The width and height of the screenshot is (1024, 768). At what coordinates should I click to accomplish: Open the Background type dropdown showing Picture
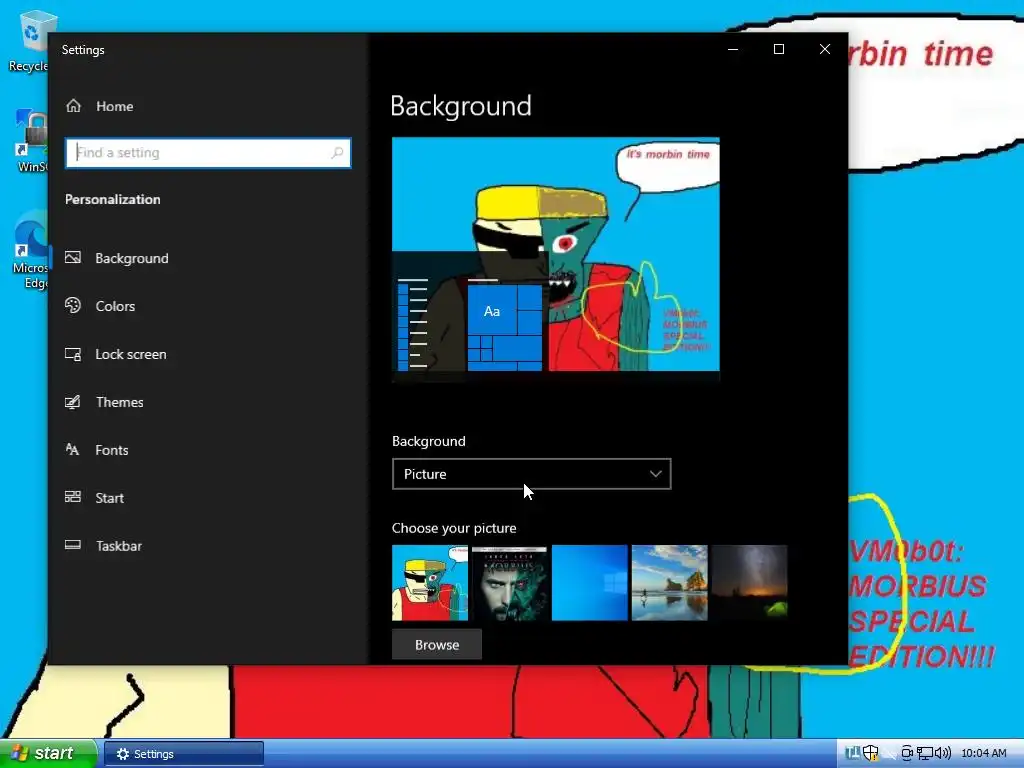[532, 474]
